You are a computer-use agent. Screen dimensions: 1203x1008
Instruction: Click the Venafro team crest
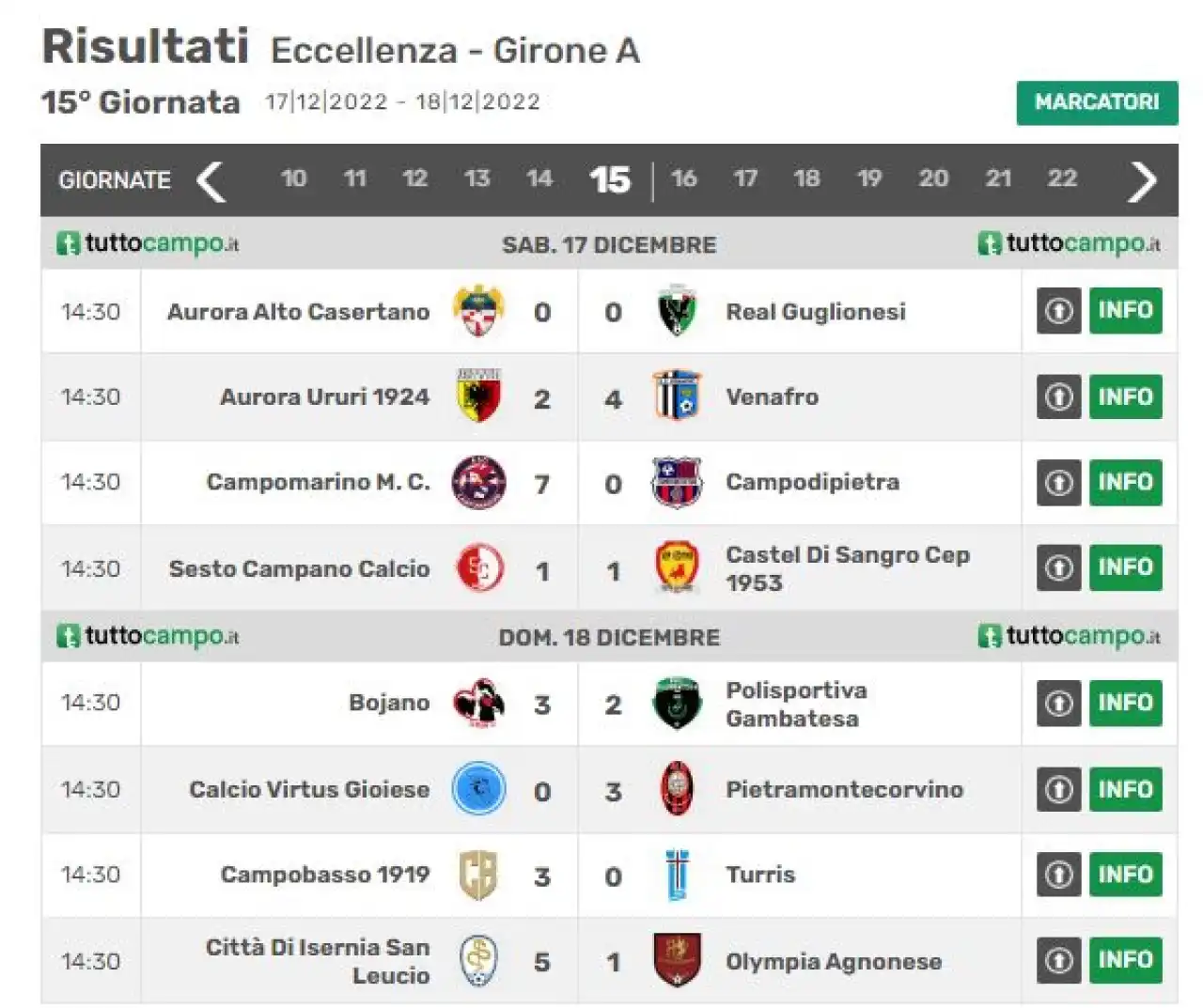(677, 396)
